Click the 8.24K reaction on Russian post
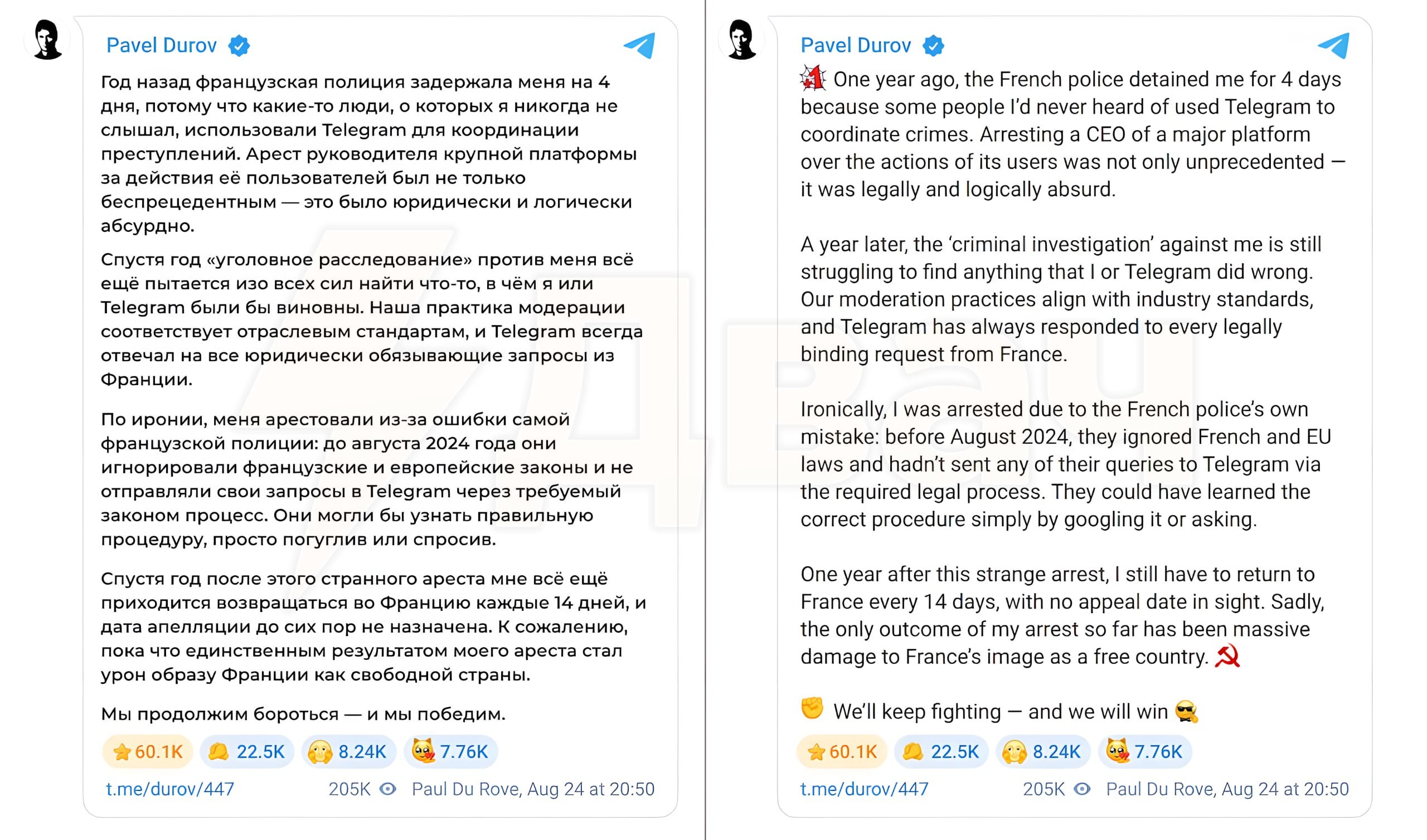Image resolution: width=1427 pixels, height=840 pixels. coord(348,751)
